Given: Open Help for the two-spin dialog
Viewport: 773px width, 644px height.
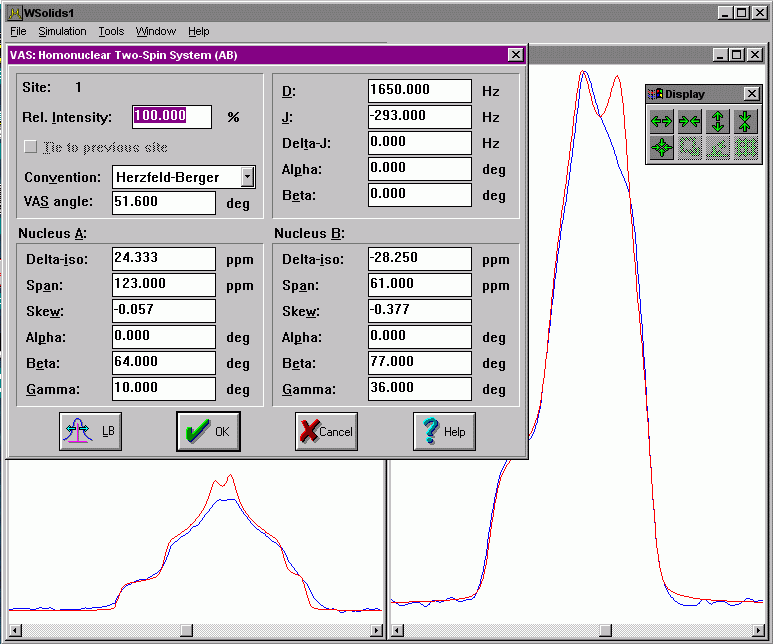Looking at the screenshot, I should pos(444,432).
